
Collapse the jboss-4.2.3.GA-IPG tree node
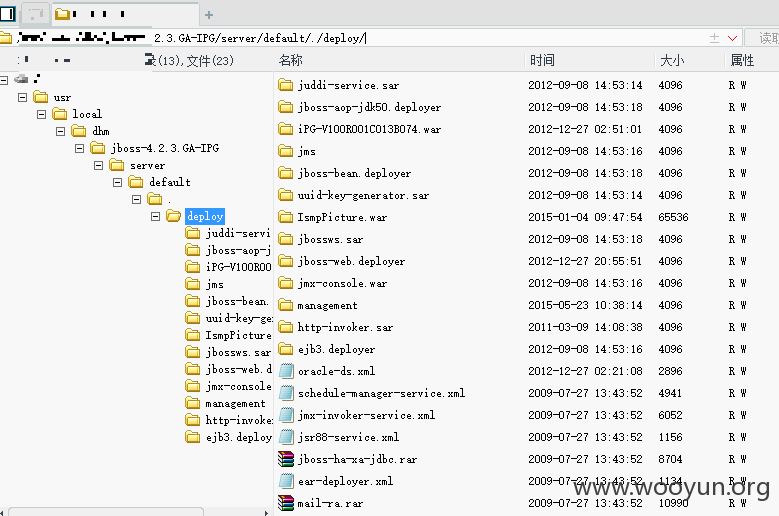(x=79, y=148)
